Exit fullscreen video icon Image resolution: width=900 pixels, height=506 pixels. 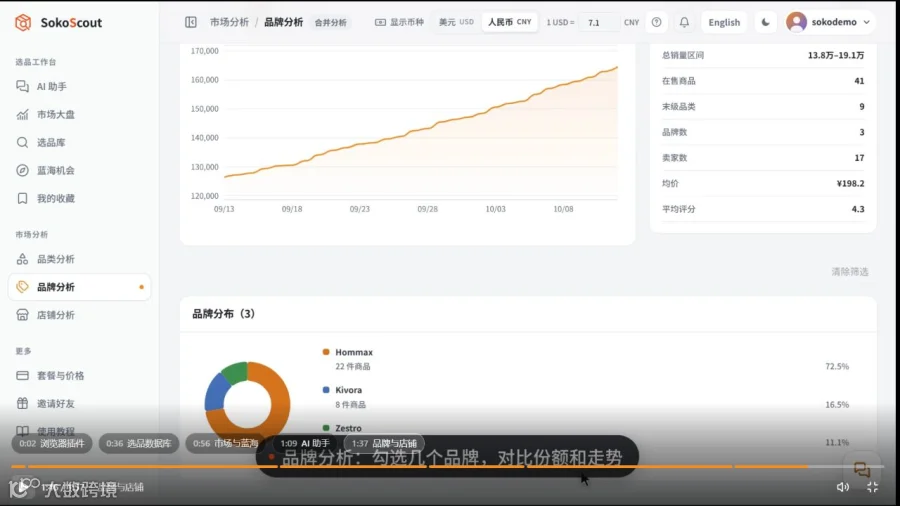(x=872, y=487)
